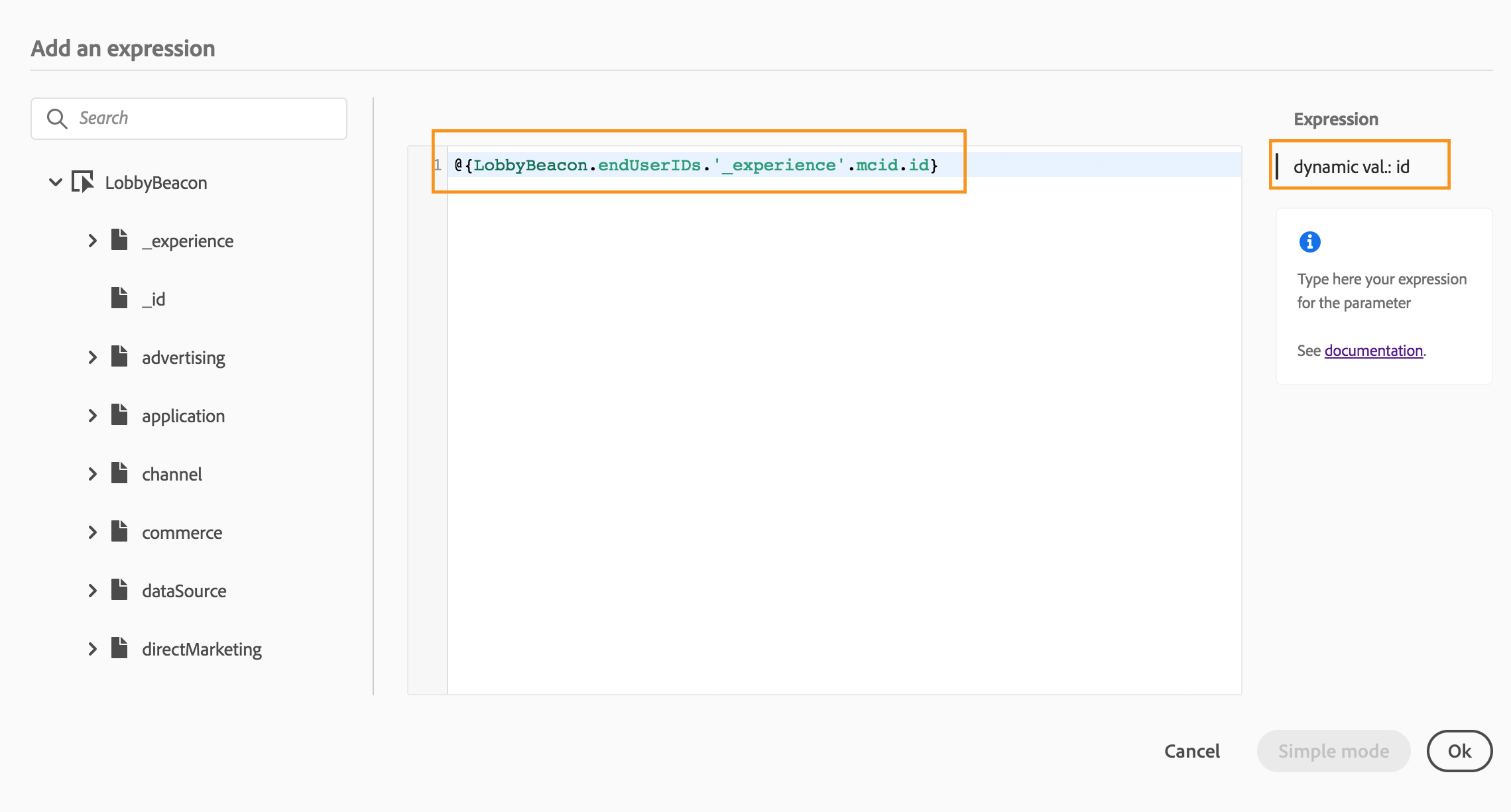Select the channel field label
Screen dimensions: 1511x812
(x=172, y=475)
